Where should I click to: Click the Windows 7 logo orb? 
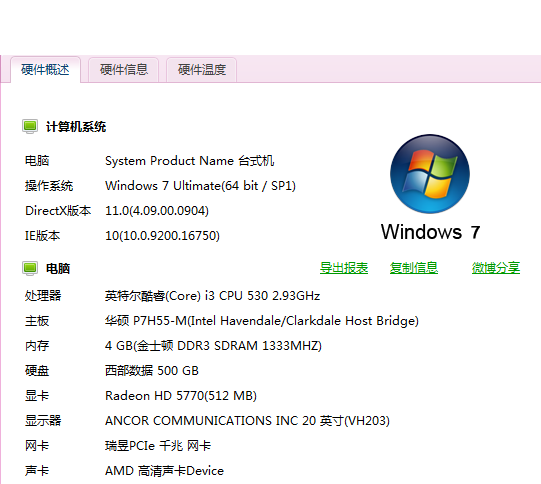pos(430,174)
